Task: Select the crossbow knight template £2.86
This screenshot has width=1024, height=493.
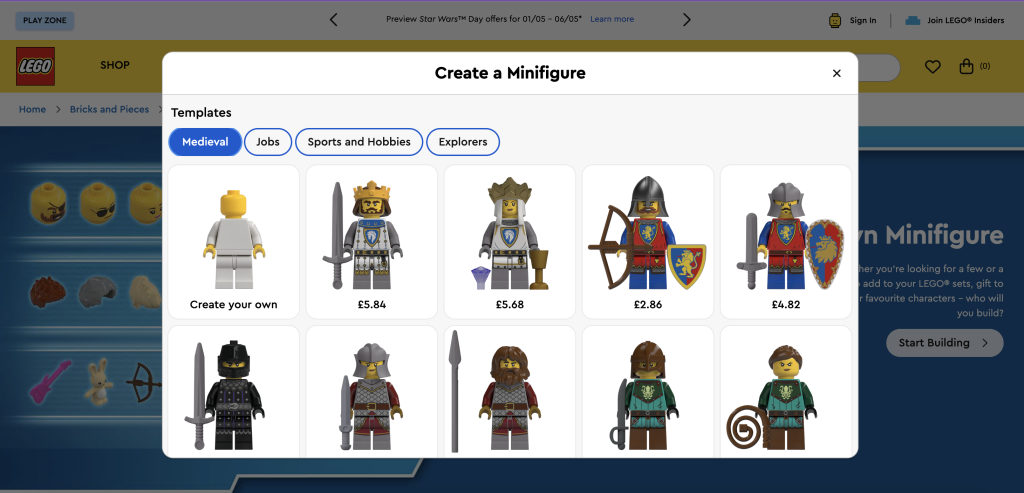Action: click(x=648, y=242)
